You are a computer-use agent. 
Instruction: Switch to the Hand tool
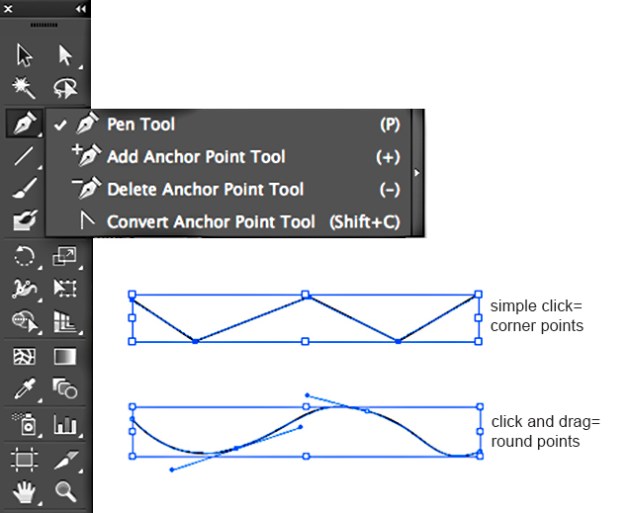tap(25, 491)
